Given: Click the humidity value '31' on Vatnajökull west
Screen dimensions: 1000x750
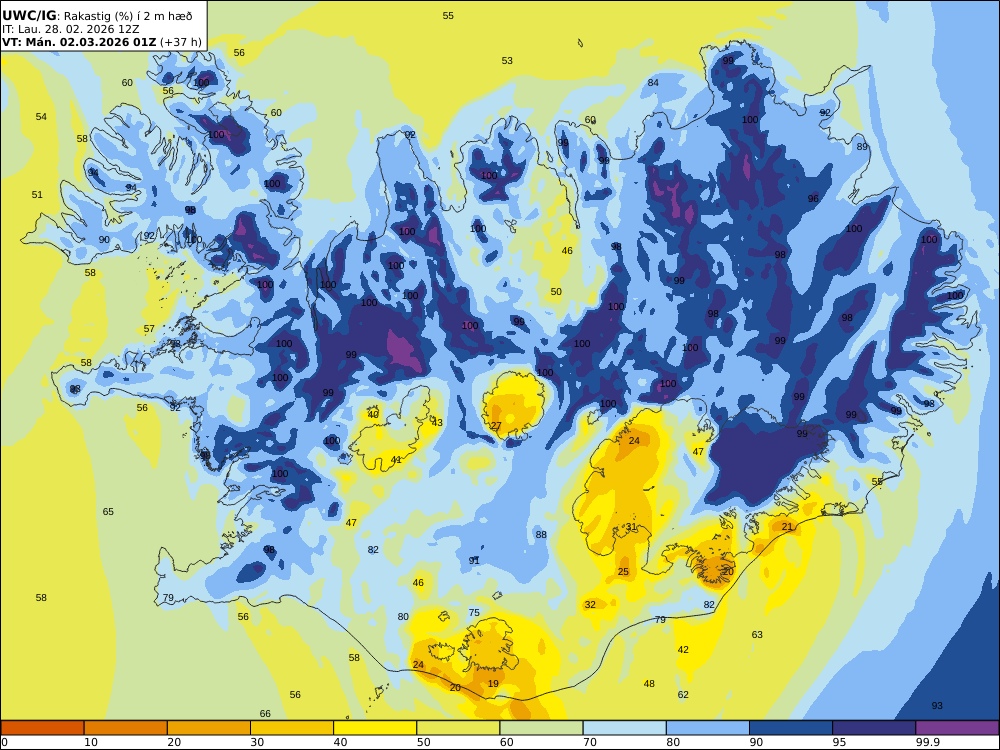Looking at the screenshot, I should click(x=631, y=527).
